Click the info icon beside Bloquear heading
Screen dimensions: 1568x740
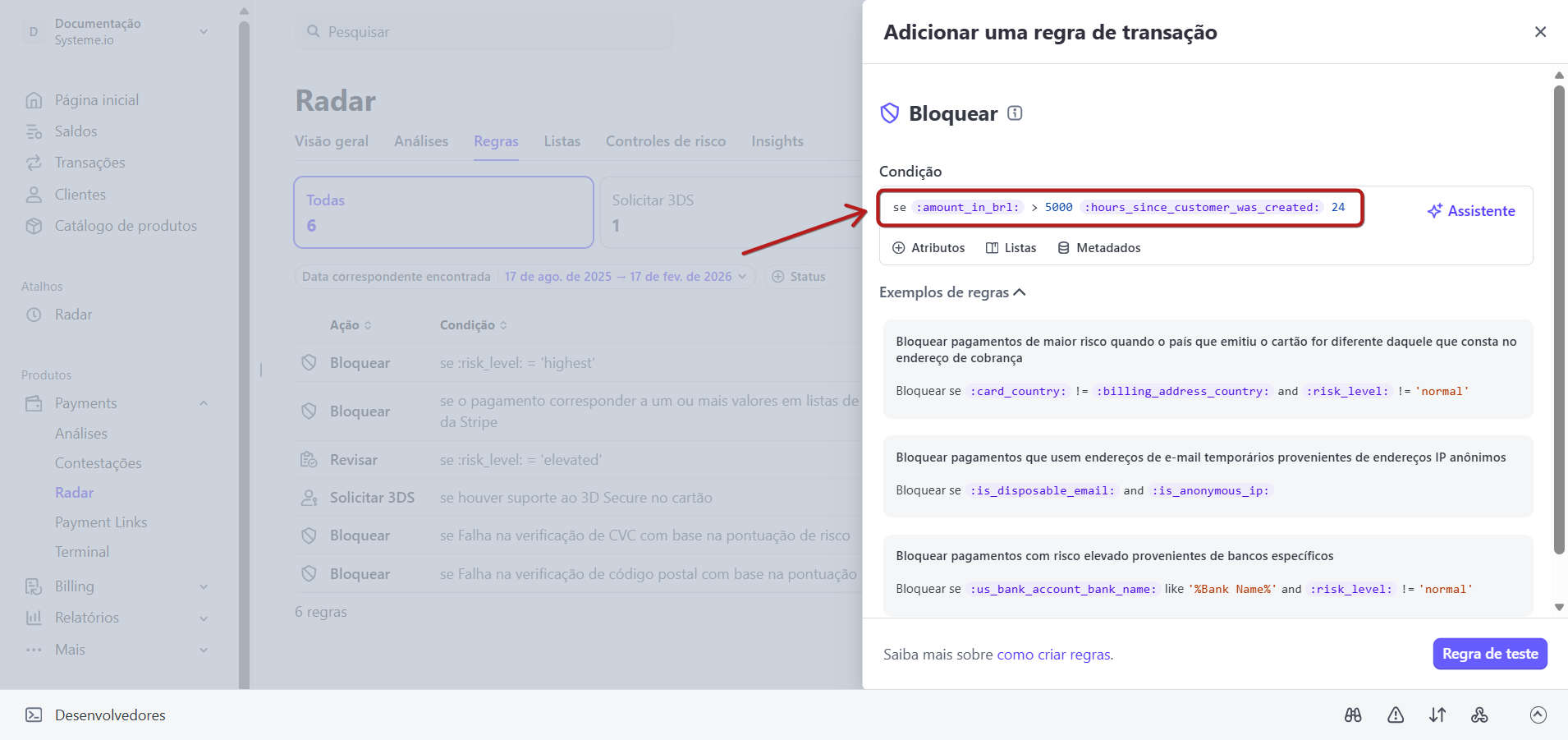[1015, 113]
